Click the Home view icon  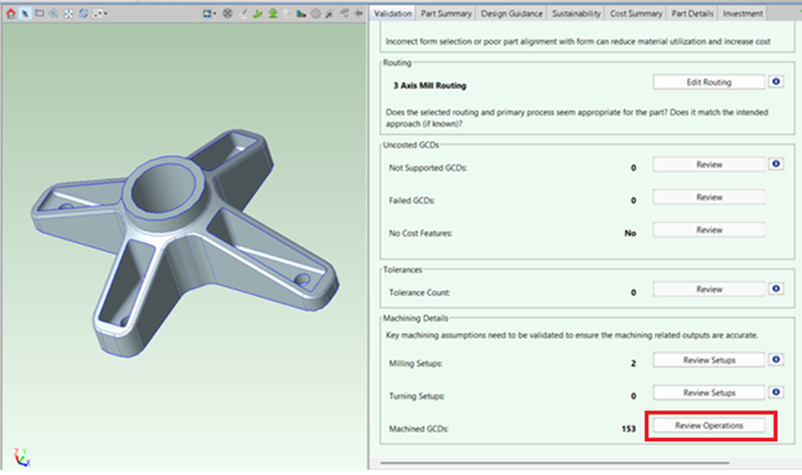(10, 14)
